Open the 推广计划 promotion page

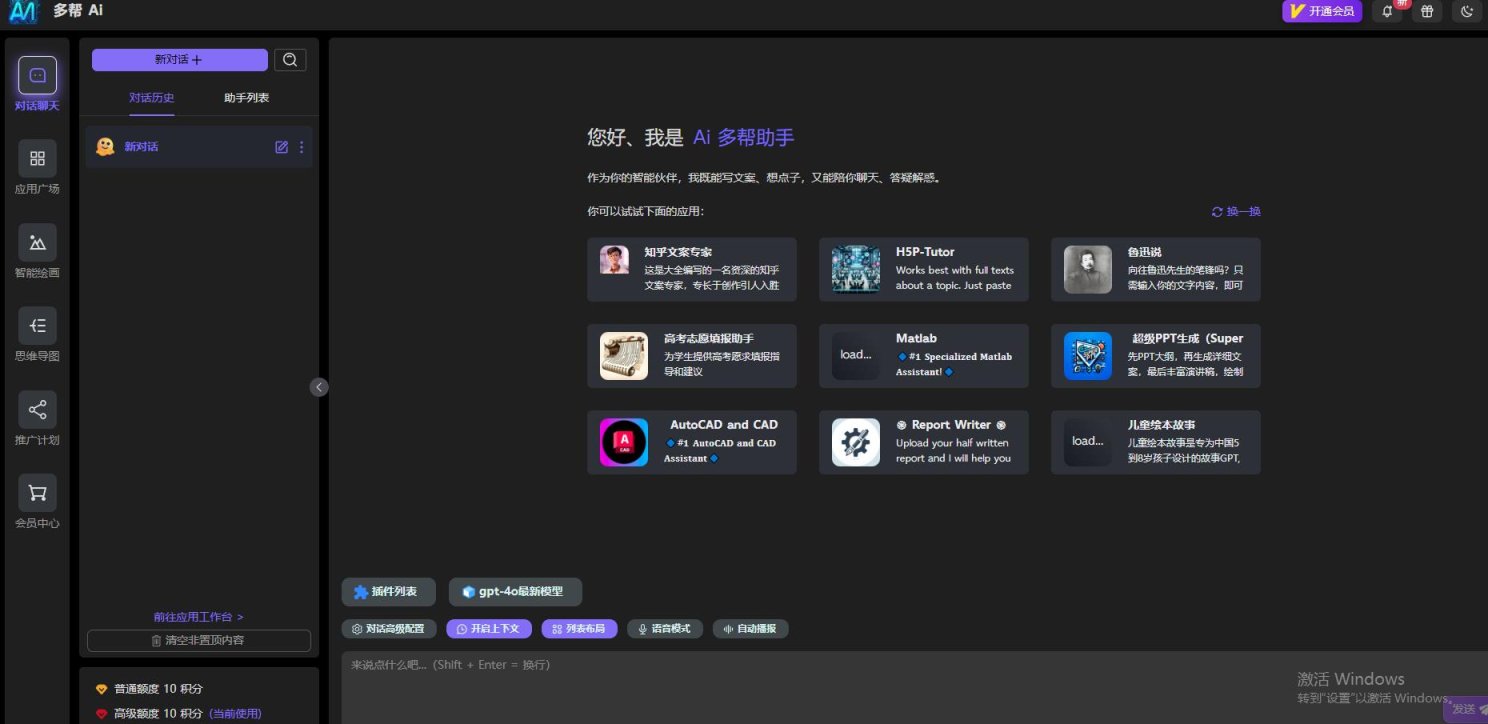point(37,418)
